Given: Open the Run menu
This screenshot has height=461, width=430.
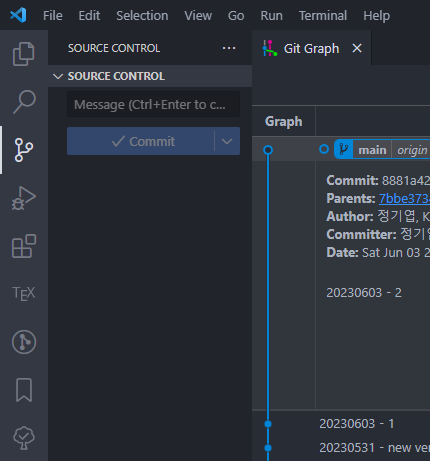Looking at the screenshot, I should click(x=271, y=16).
